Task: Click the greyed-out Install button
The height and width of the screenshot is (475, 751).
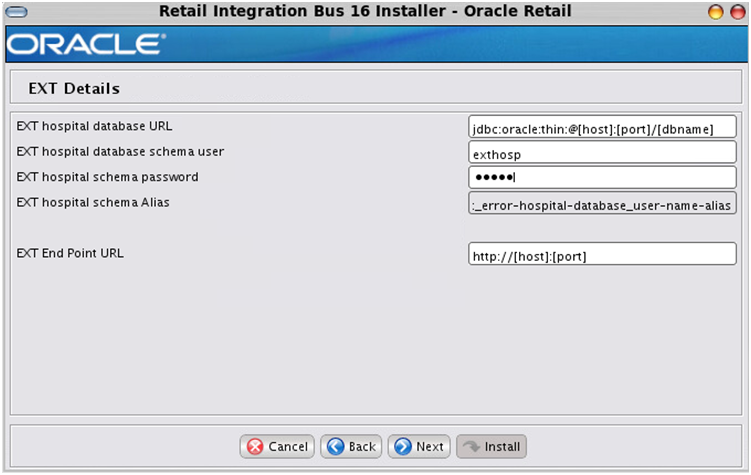Action: click(491, 446)
